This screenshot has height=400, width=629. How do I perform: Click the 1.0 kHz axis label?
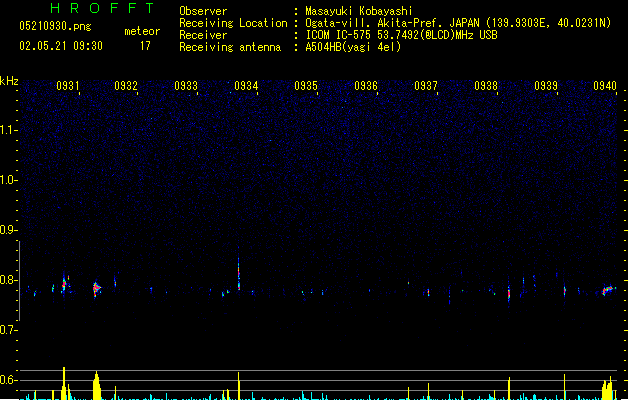8,180
